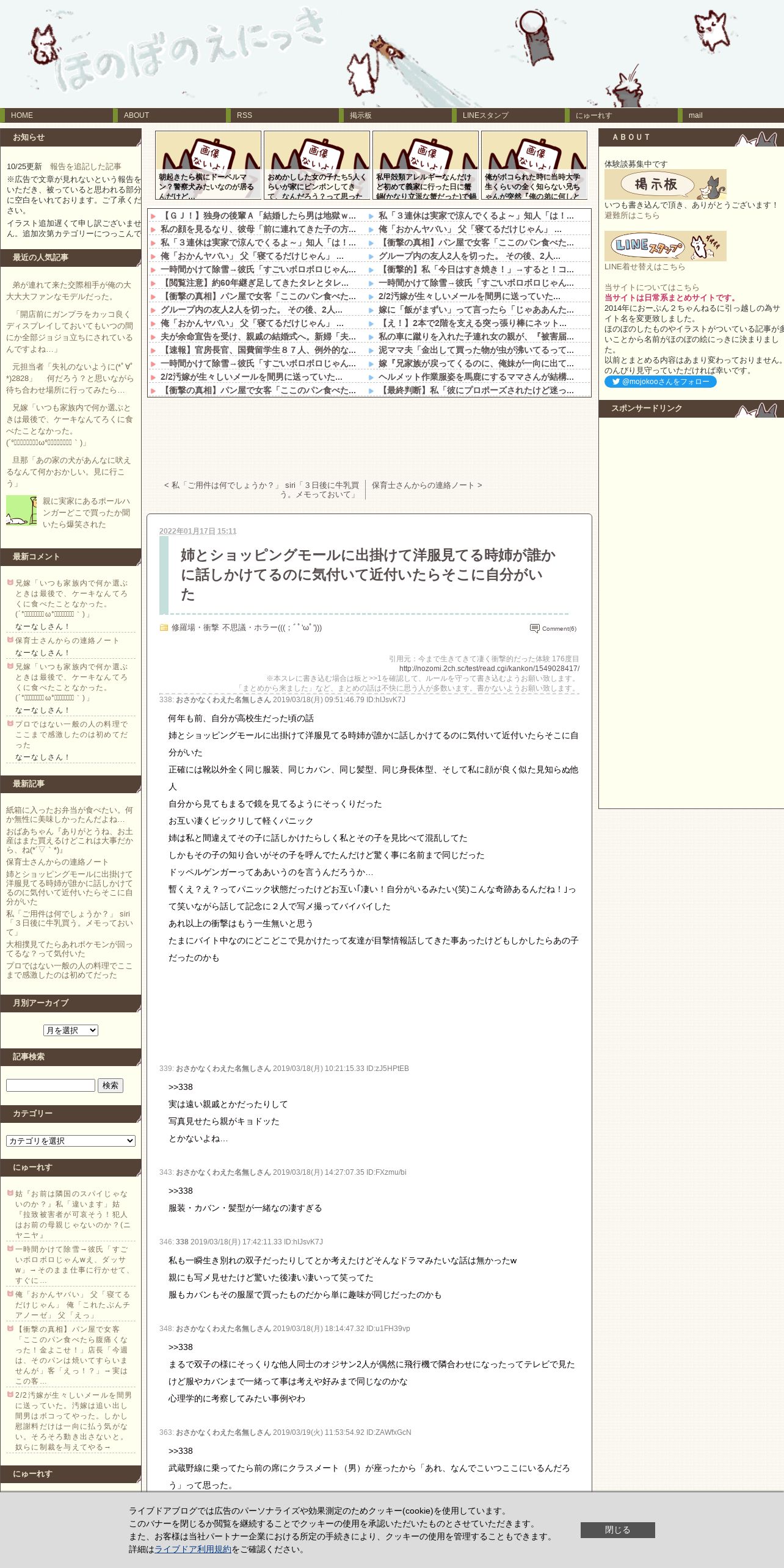Click the category folder icon
The height and width of the screenshot is (1568, 784).
point(164,628)
